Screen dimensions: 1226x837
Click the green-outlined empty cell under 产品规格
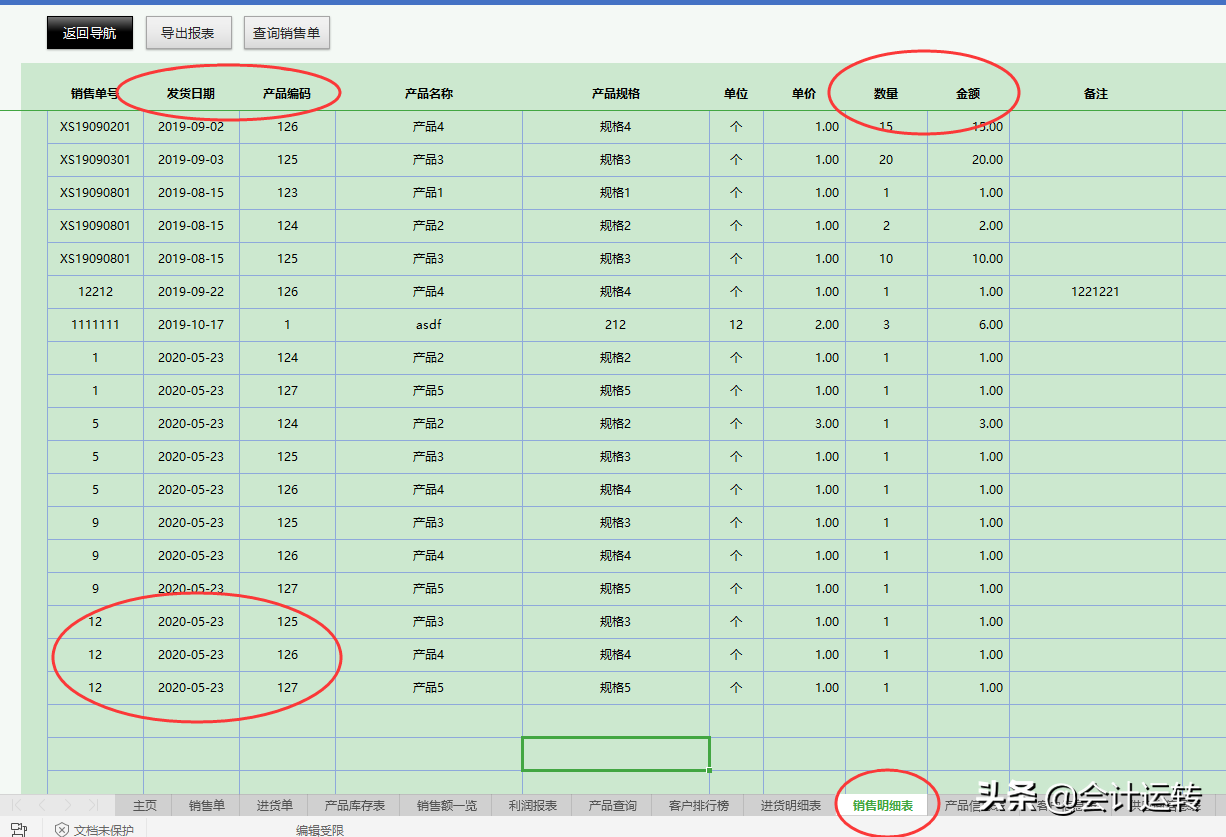(x=616, y=754)
